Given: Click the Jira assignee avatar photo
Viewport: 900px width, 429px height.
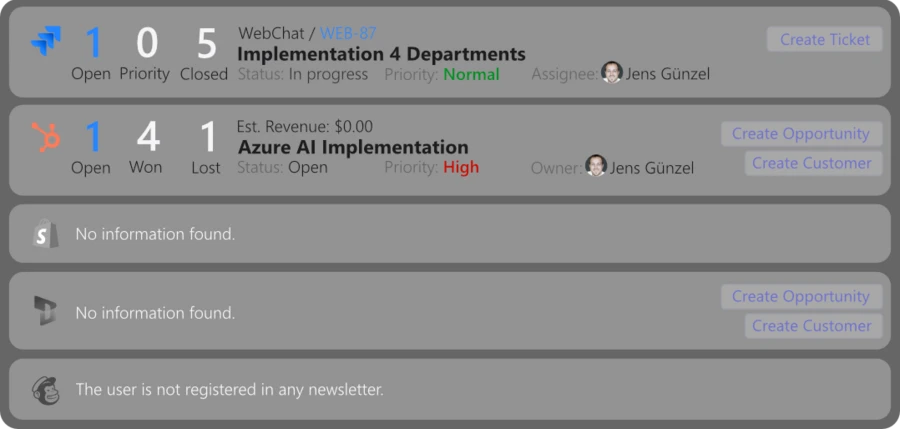Looking at the screenshot, I should click(x=611, y=73).
